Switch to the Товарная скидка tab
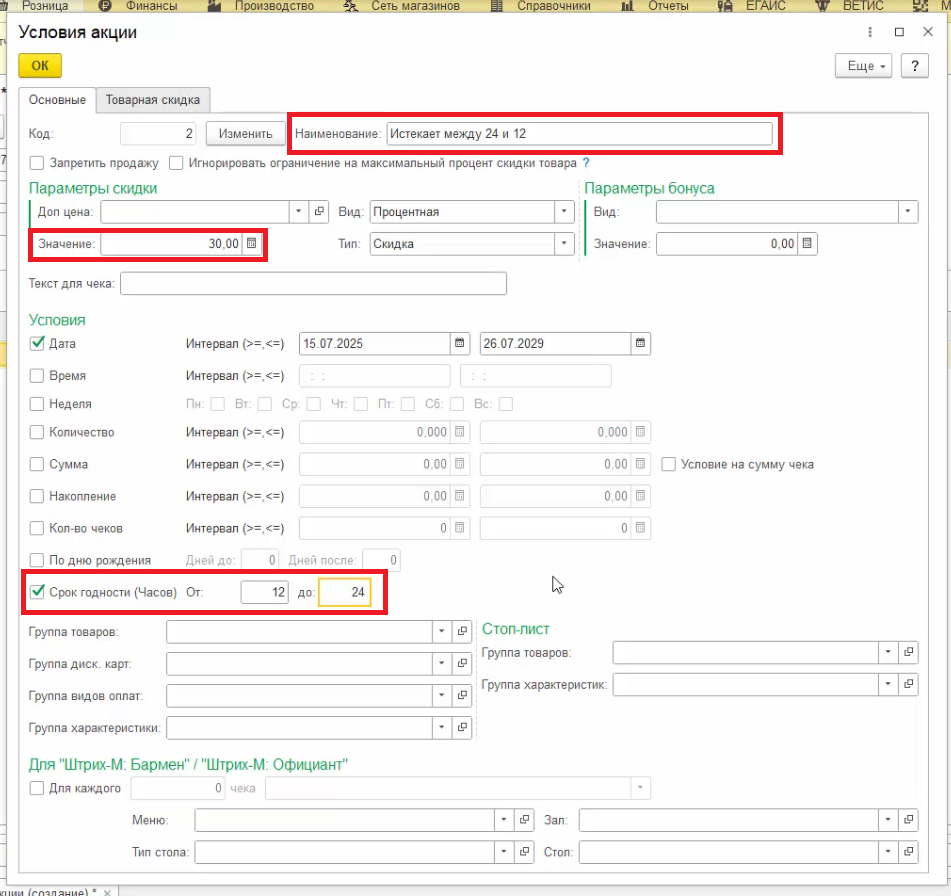Screen dimensions: 951x896 click(153, 99)
